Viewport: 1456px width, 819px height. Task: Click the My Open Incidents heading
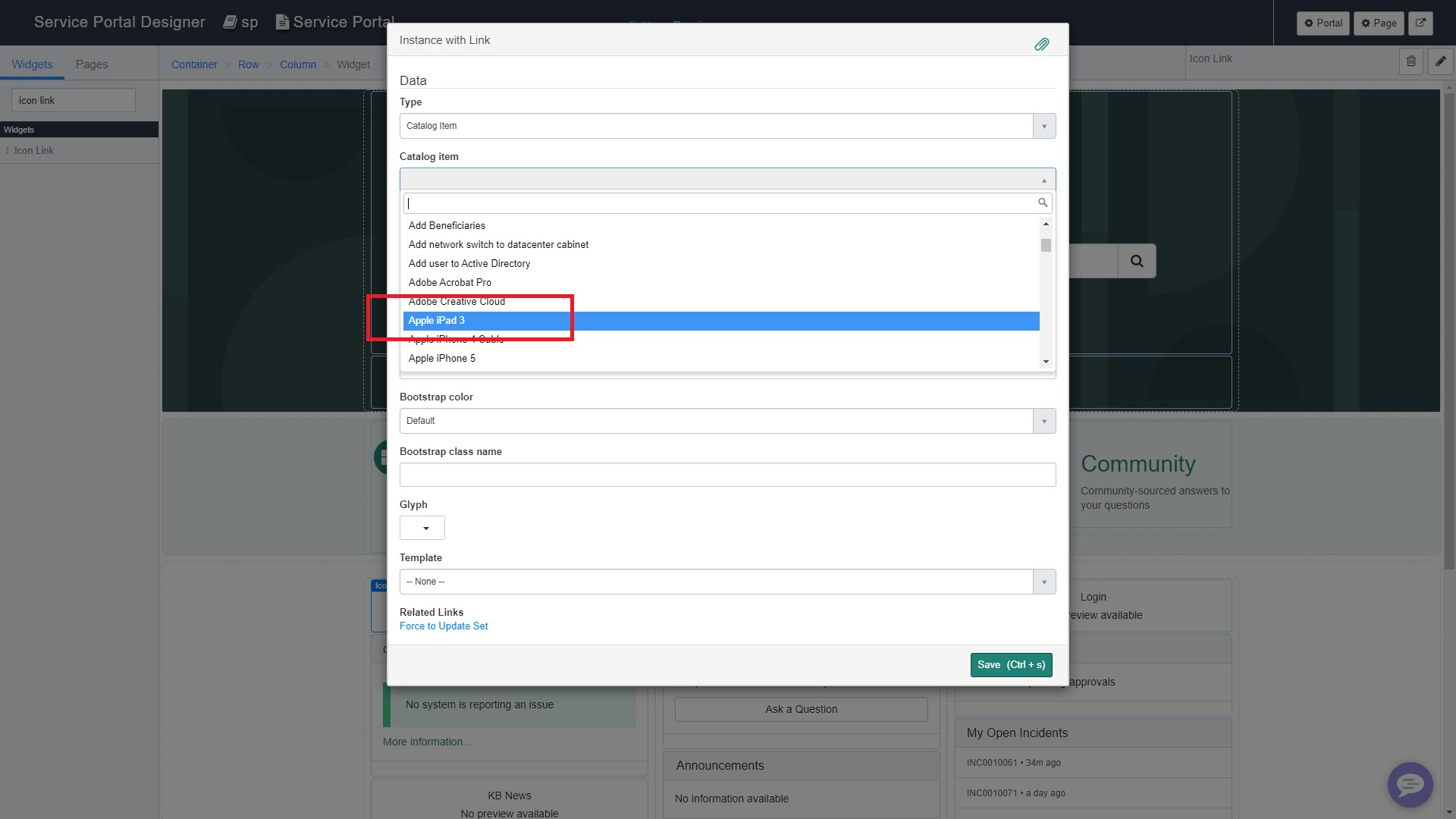1017,733
